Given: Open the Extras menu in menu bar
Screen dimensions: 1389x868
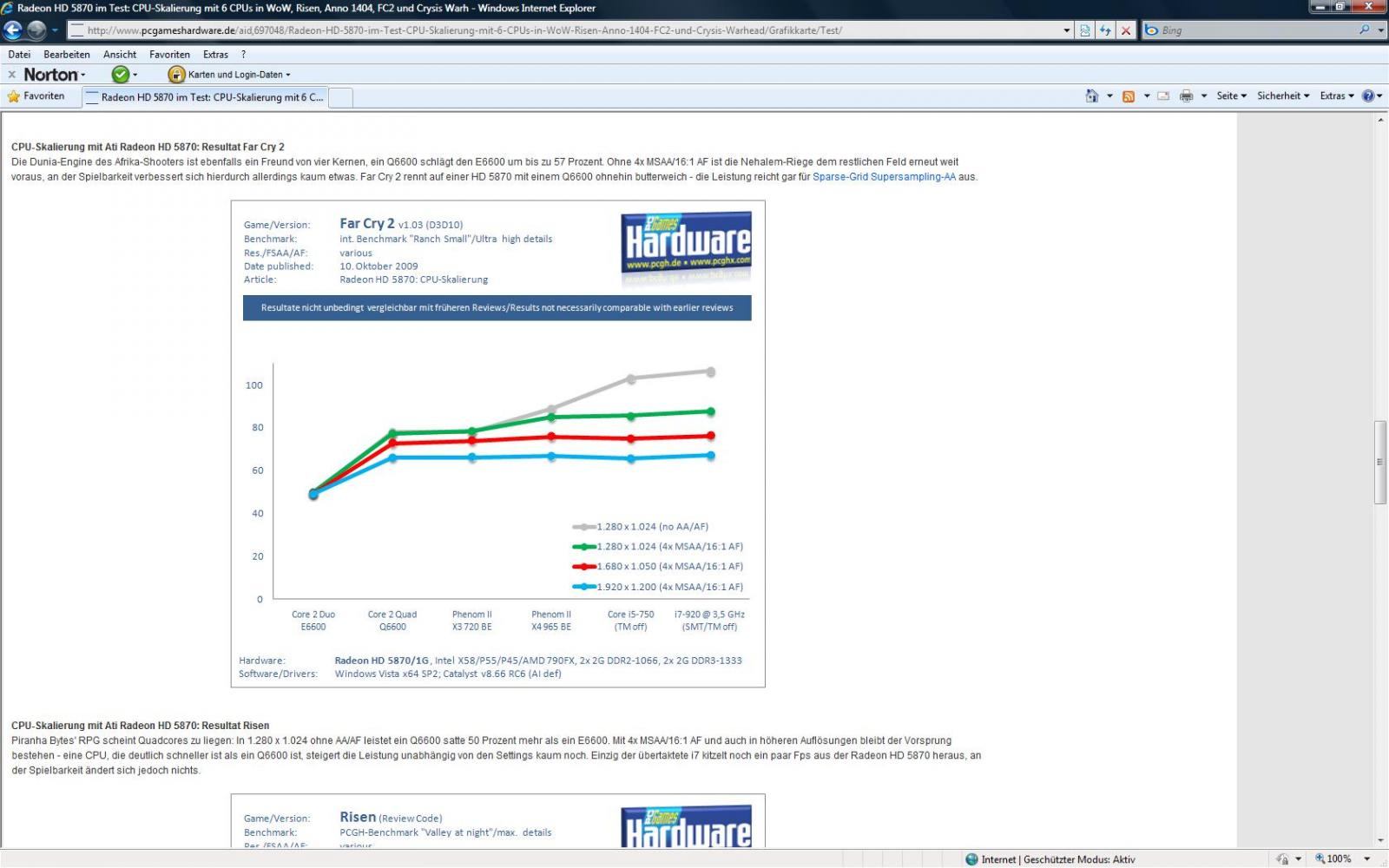Looking at the screenshot, I should tap(215, 54).
